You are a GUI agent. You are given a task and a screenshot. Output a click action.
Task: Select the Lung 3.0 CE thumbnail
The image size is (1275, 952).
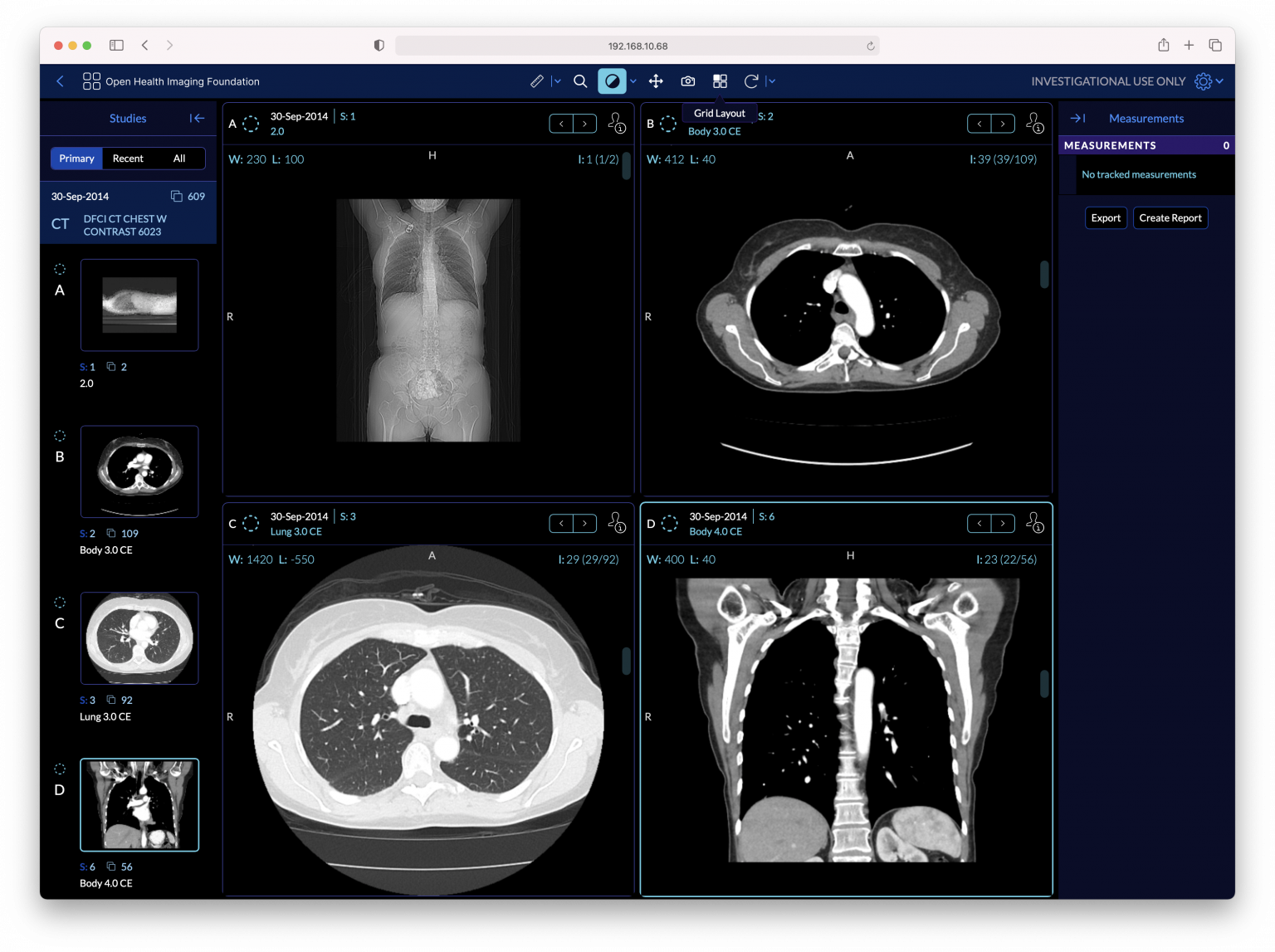point(139,638)
